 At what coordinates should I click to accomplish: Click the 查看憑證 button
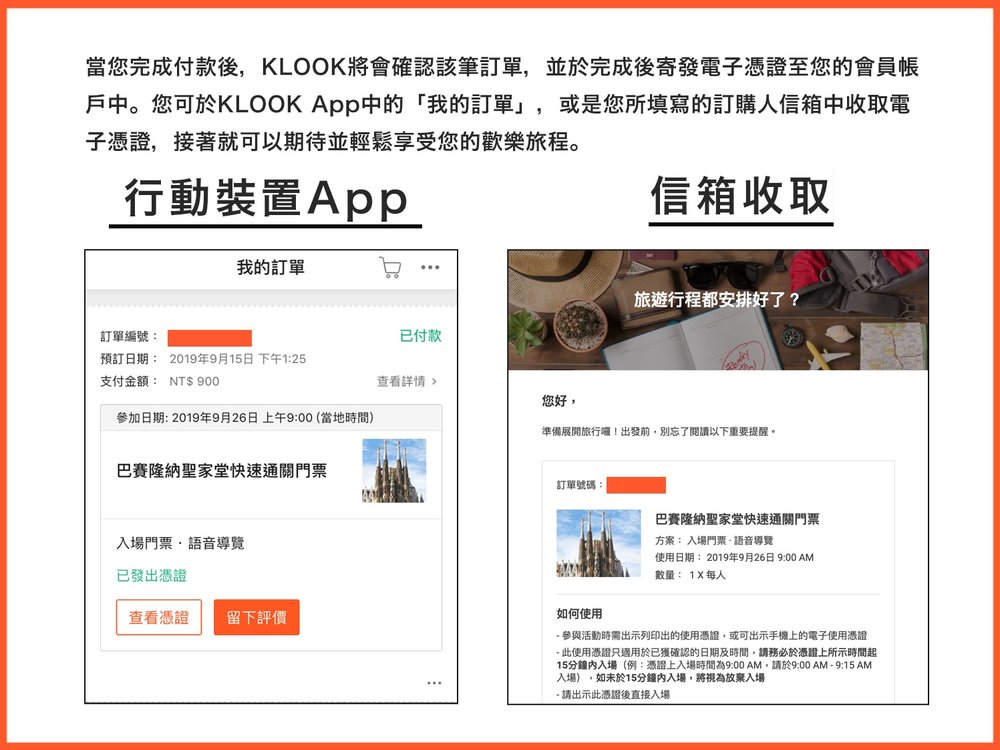pos(159,618)
